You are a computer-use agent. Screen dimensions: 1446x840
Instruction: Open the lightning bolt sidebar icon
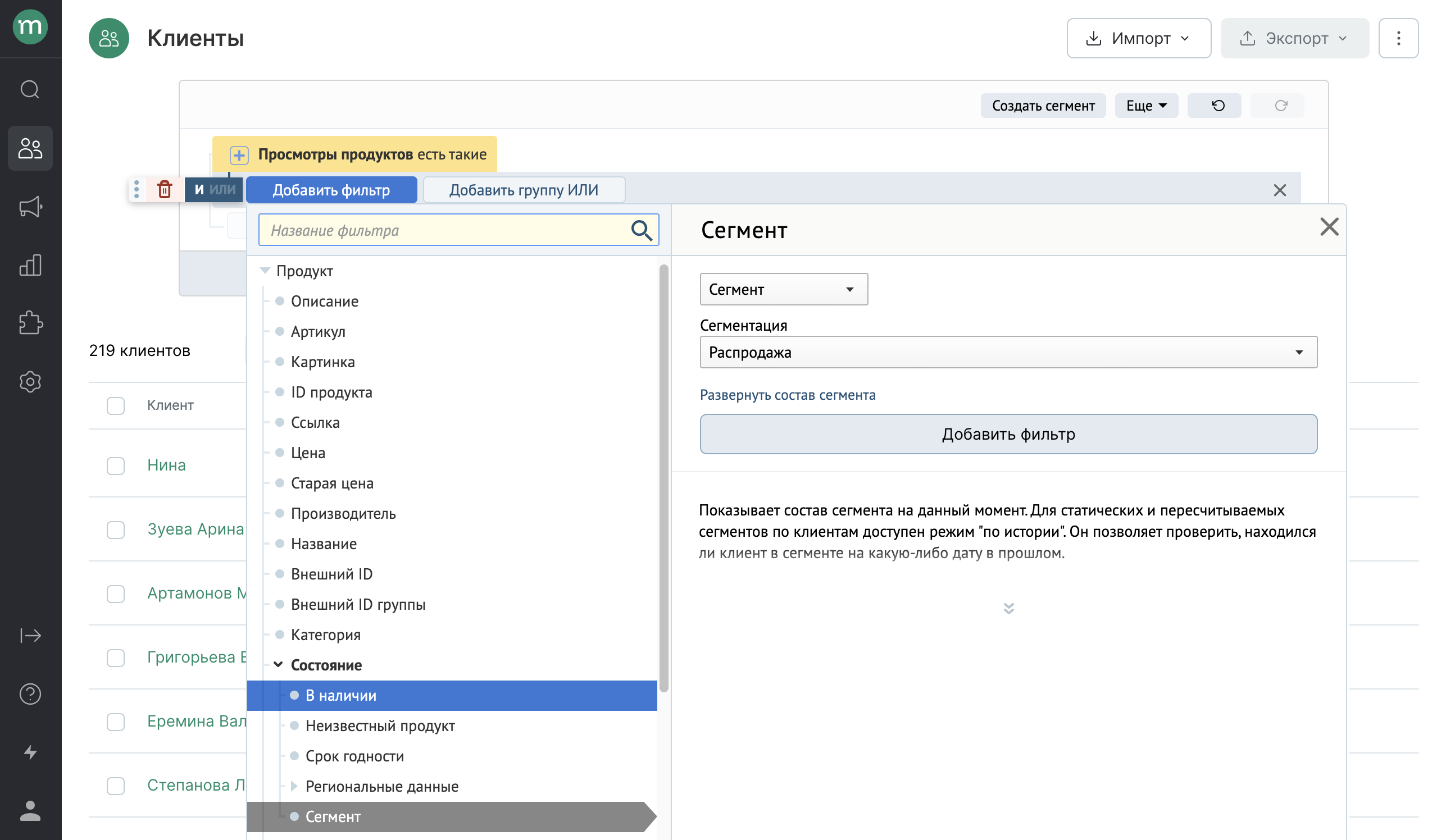(x=30, y=752)
